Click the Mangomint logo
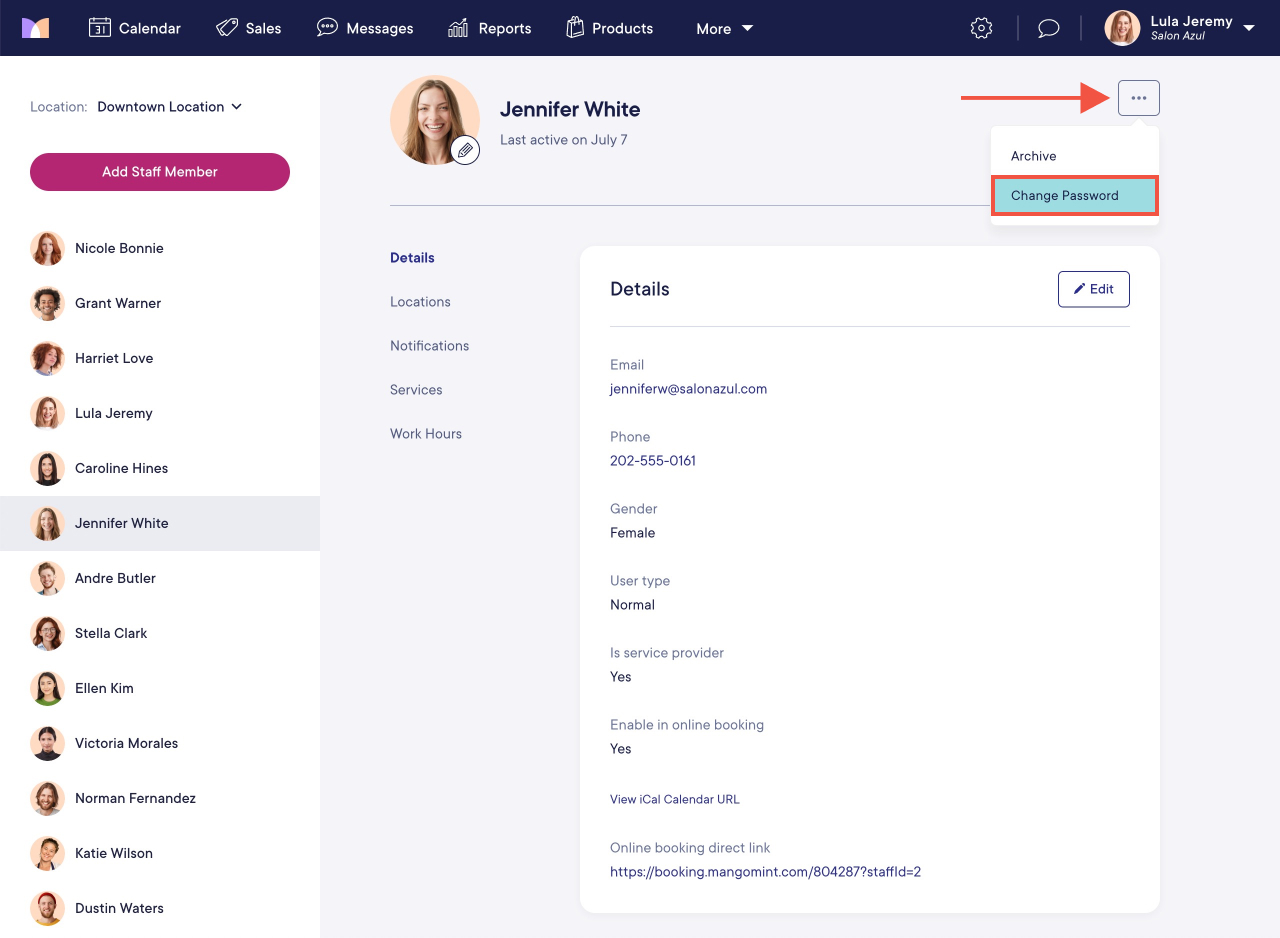The image size is (1280, 938). pyautogui.click(x=37, y=27)
